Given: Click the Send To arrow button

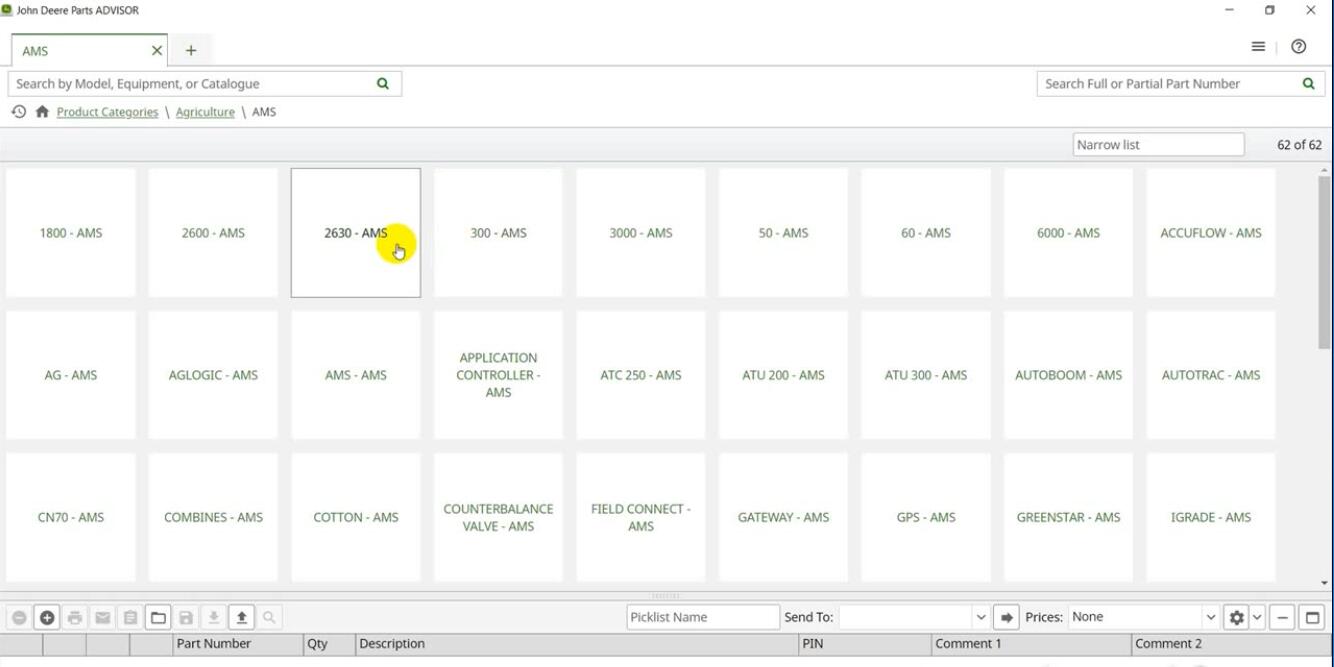Looking at the screenshot, I should (1007, 618).
